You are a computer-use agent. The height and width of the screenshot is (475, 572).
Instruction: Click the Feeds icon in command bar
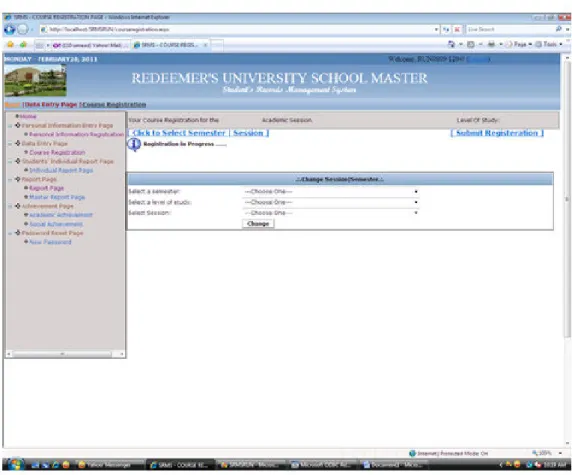(471, 44)
